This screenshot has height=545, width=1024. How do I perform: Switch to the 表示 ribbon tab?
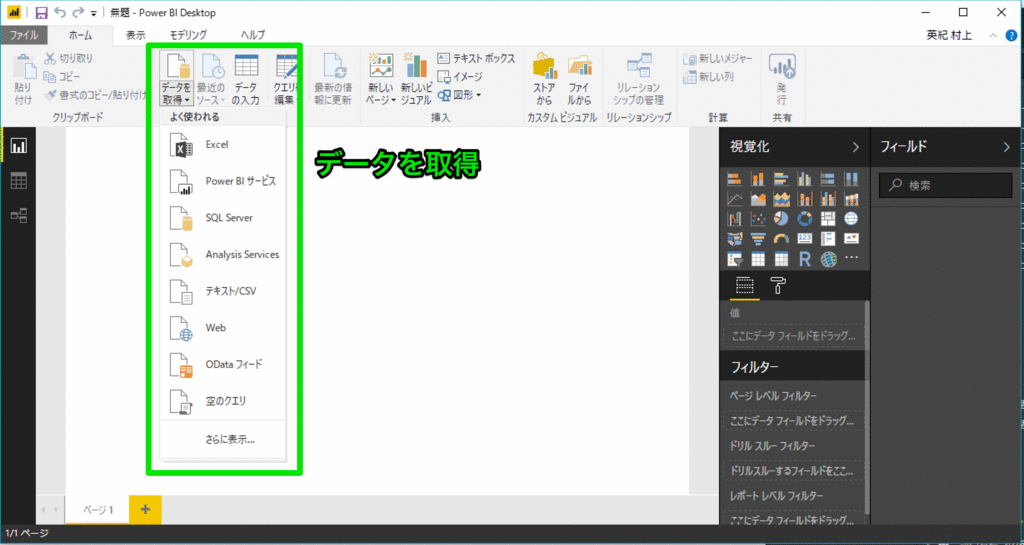coord(136,35)
